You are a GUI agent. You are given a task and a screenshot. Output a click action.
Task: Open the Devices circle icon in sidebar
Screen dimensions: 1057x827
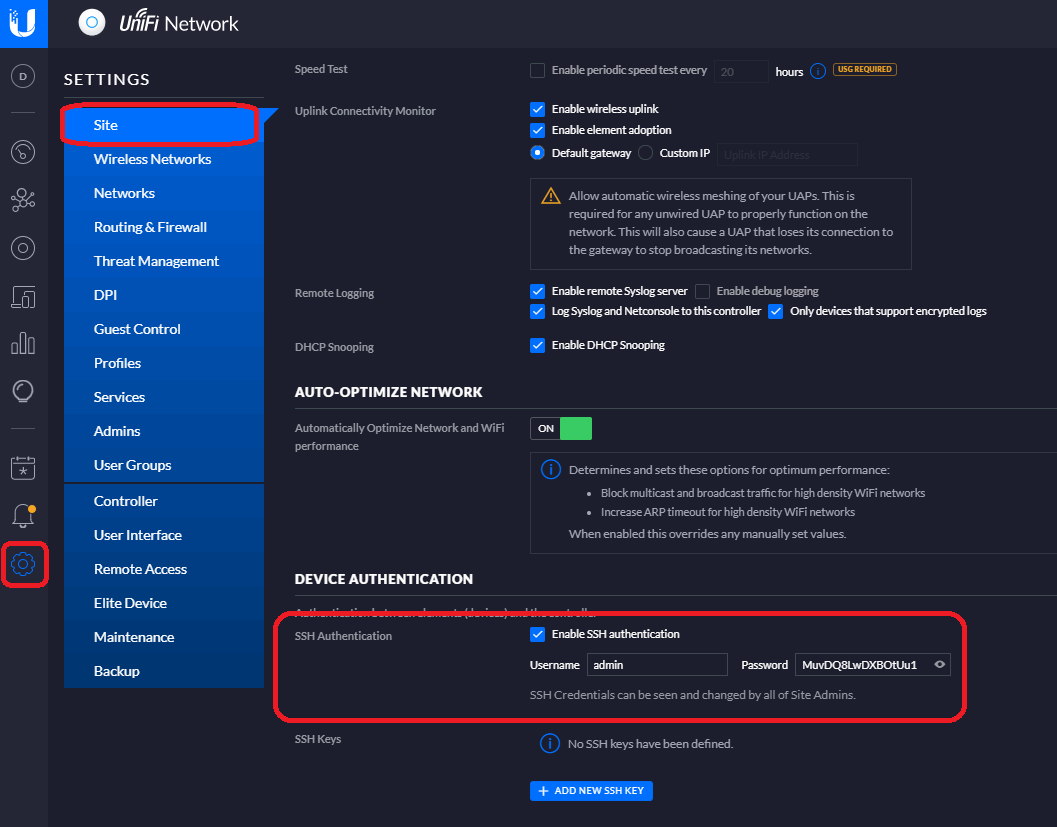pos(23,248)
